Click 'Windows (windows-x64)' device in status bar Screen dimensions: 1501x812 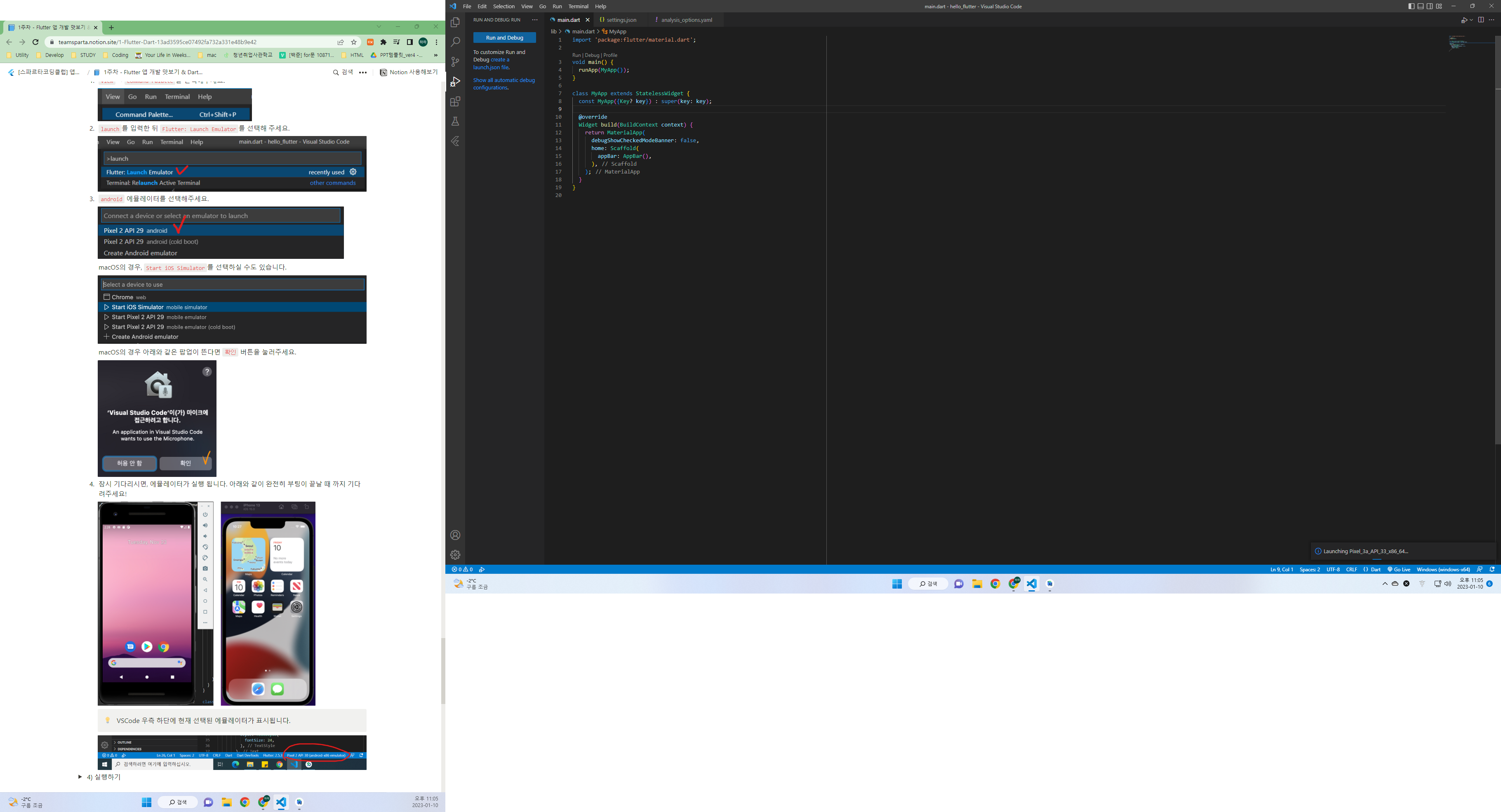point(1443,570)
